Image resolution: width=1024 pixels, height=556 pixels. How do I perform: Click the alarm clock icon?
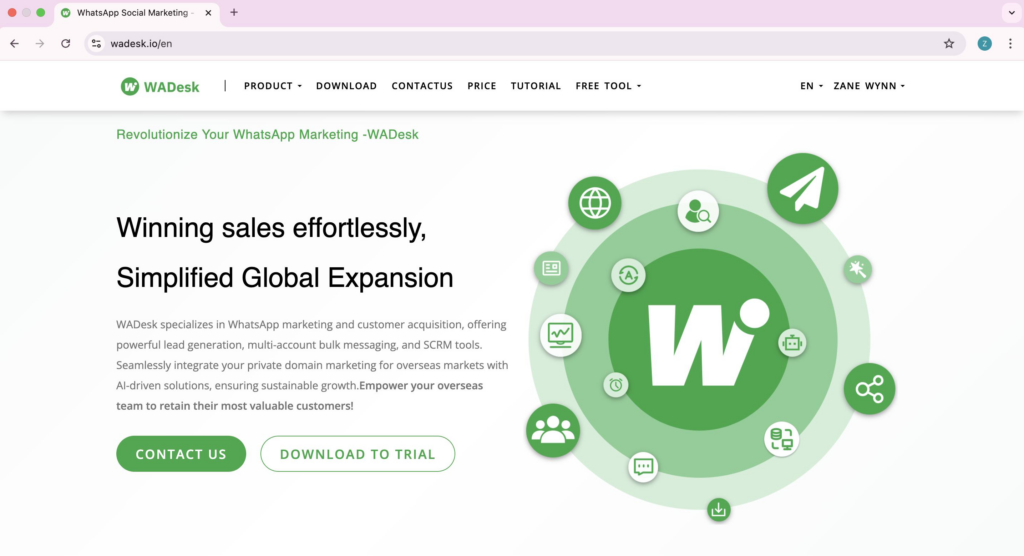coord(616,385)
